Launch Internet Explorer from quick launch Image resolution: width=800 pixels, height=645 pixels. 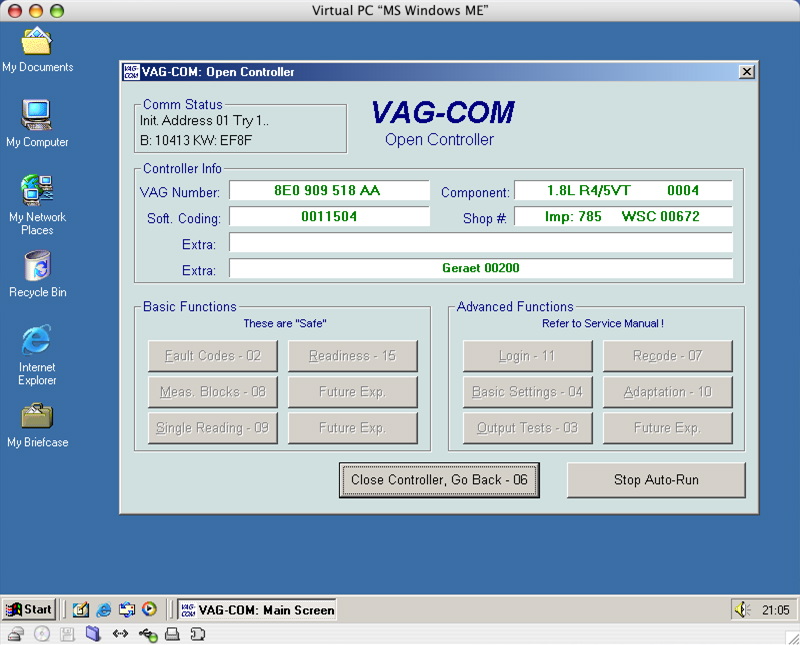coord(104,609)
